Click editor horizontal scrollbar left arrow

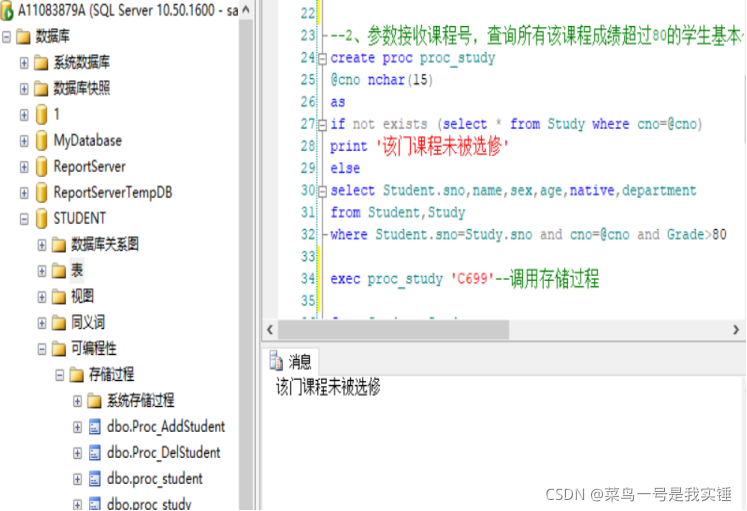click(270, 330)
